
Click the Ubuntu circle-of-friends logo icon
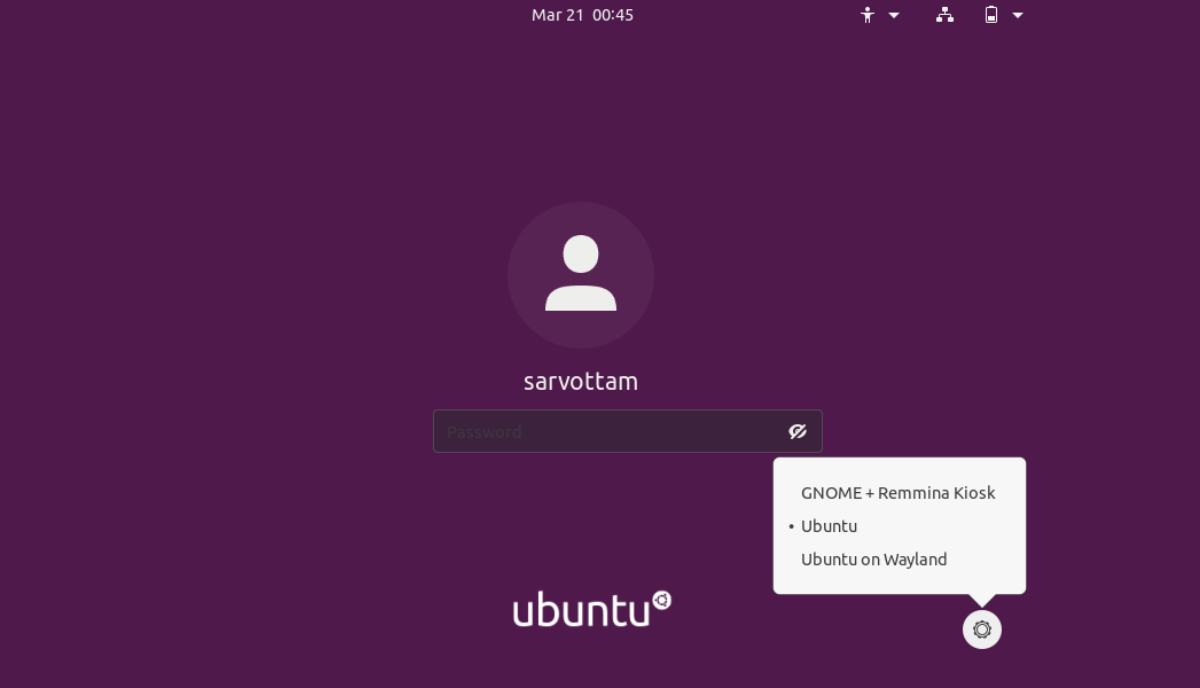pyautogui.click(x=661, y=601)
